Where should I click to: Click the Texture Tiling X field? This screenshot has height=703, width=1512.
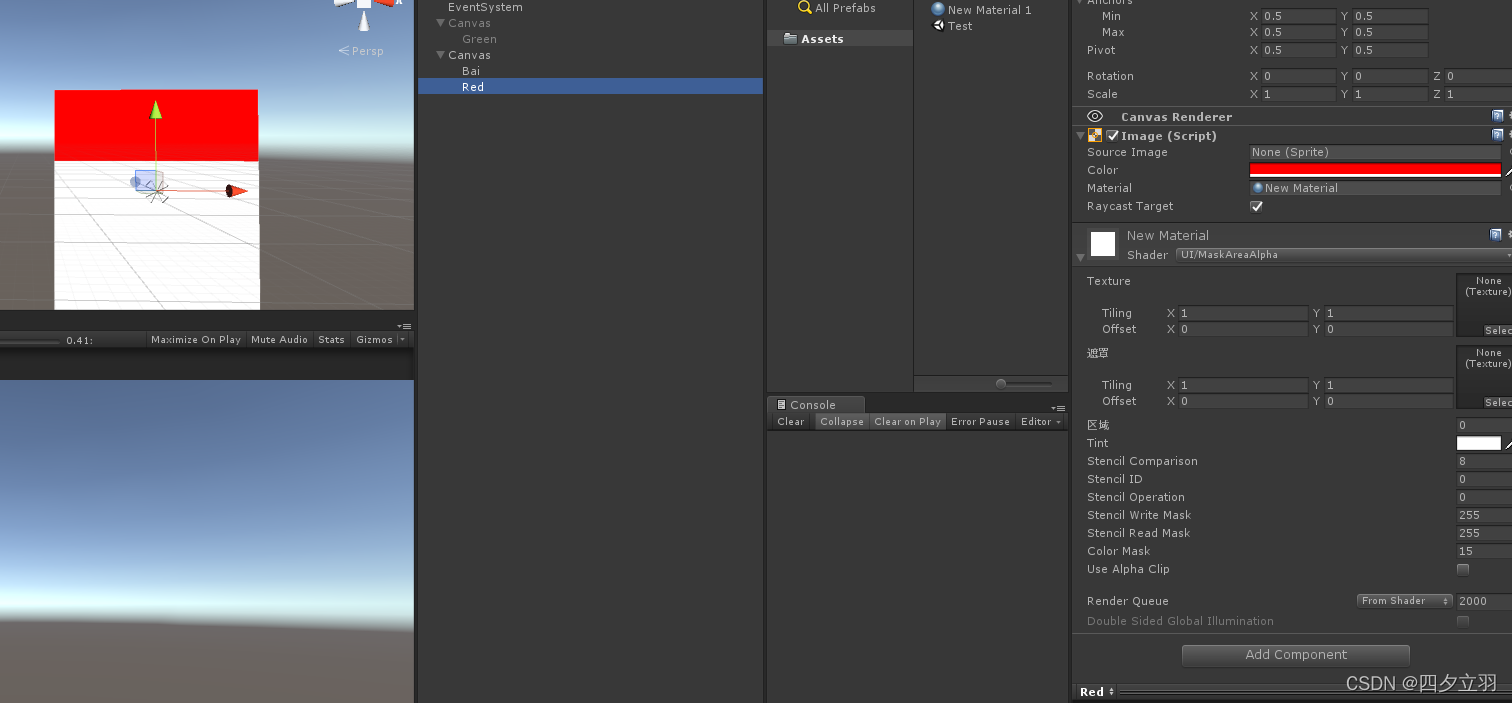[x=1243, y=313]
